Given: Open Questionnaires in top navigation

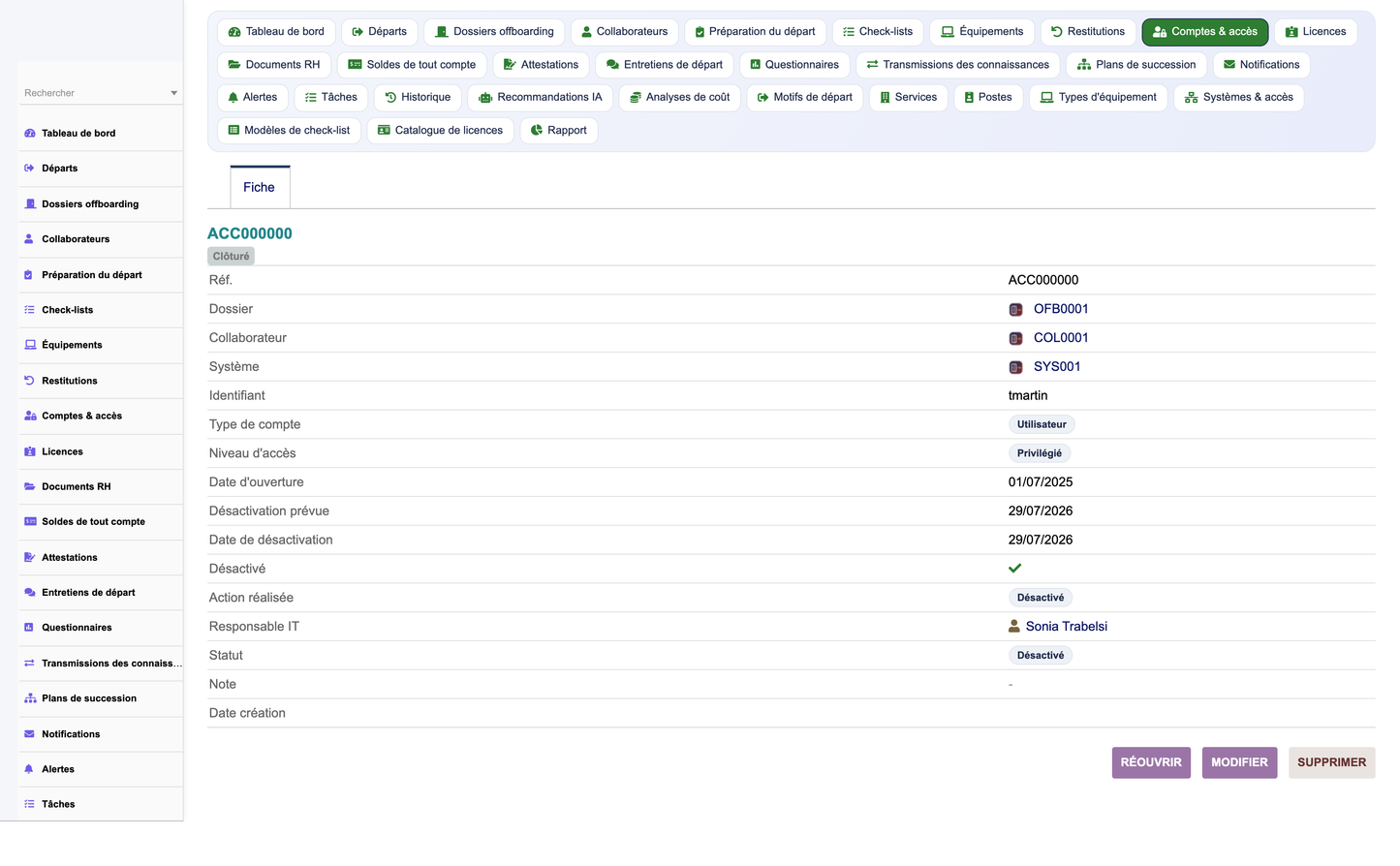Looking at the screenshot, I should pos(794,65).
